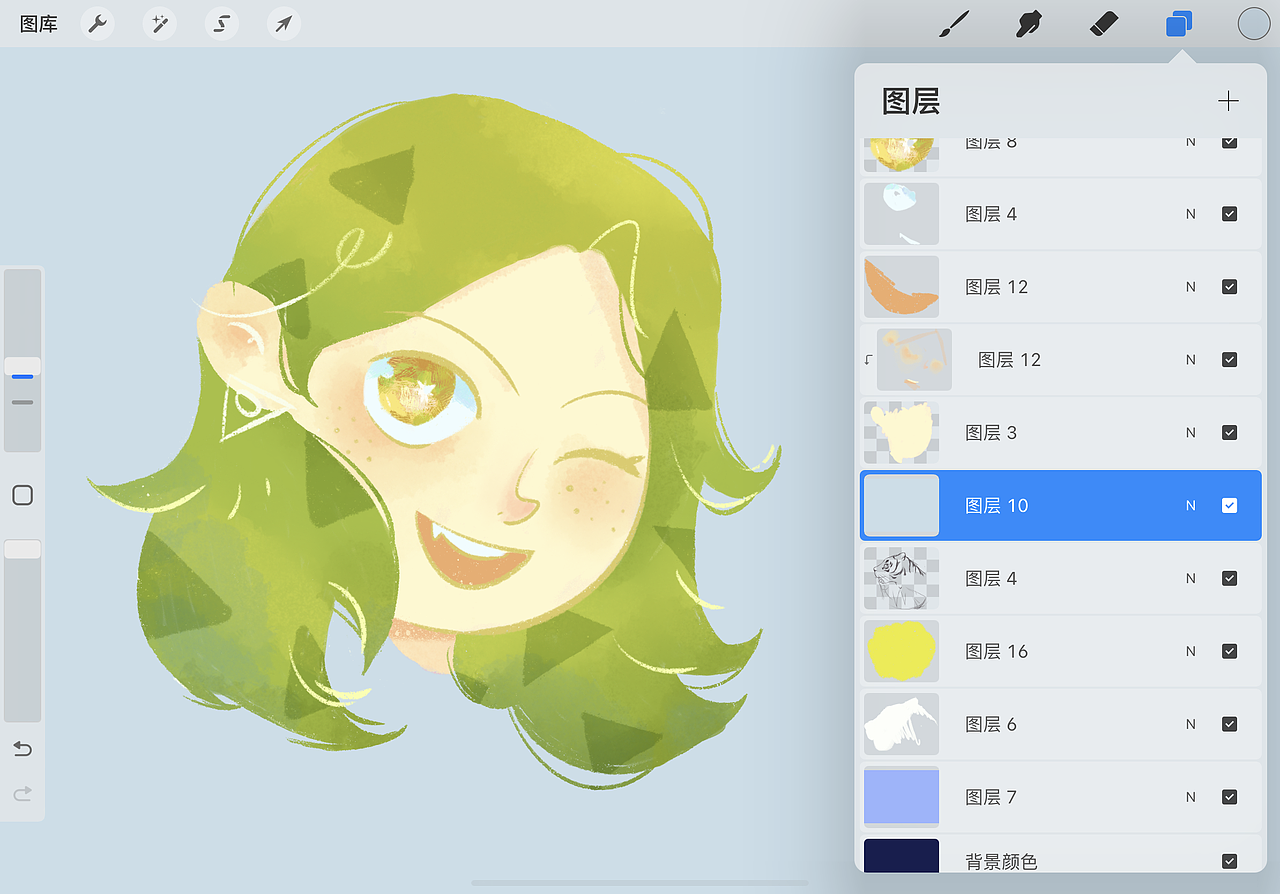Click the light blue thumbnail of 图层 10
1280x894 pixels.
(x=901, y=506)
